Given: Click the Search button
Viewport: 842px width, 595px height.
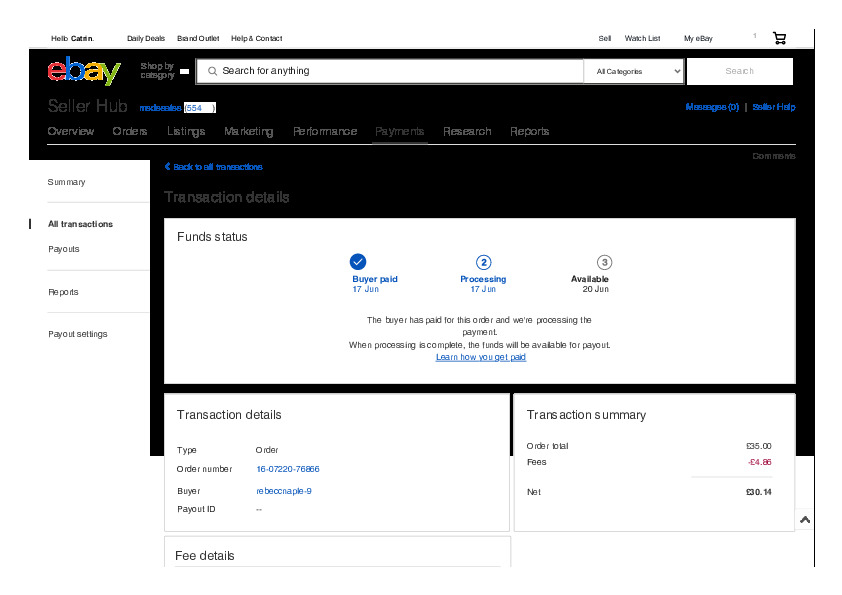Looking at the screenshot, I should (x=739, y=72).
